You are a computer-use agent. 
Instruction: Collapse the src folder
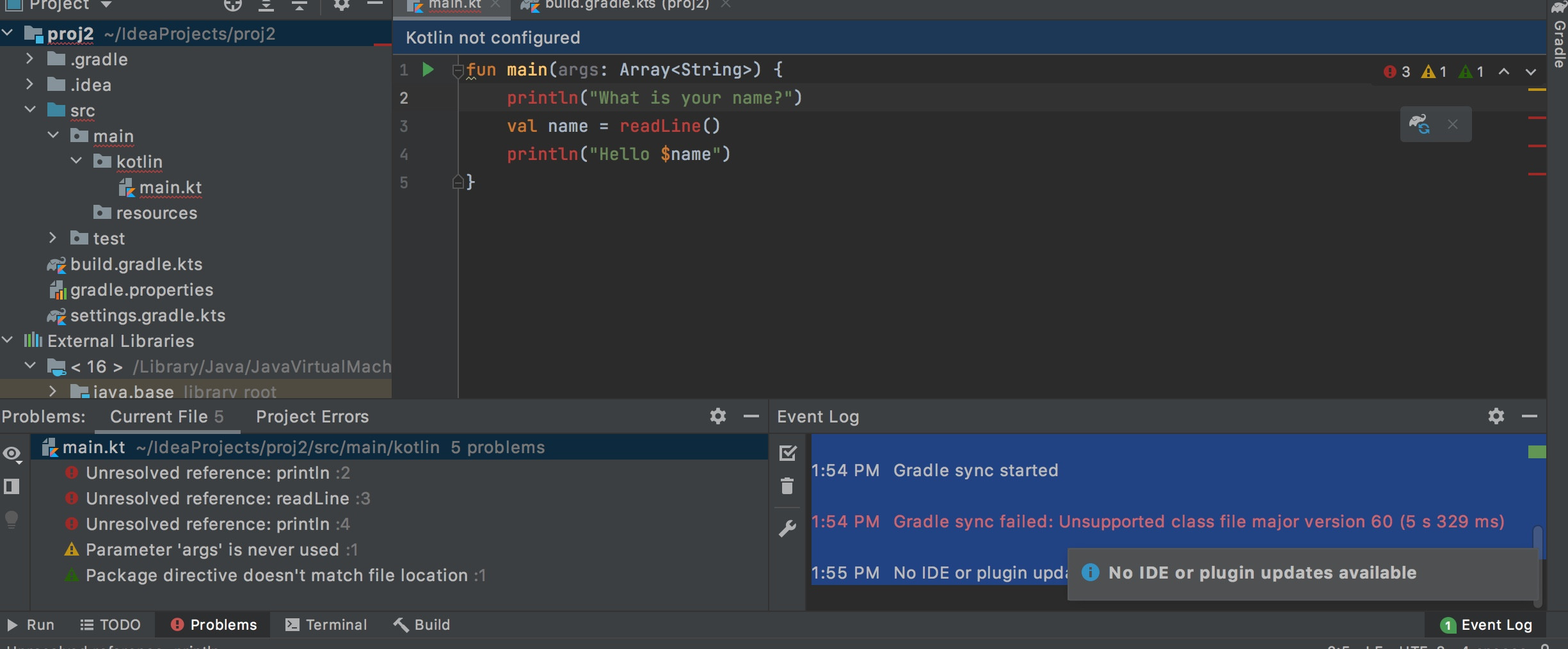[x=29, y=110]
